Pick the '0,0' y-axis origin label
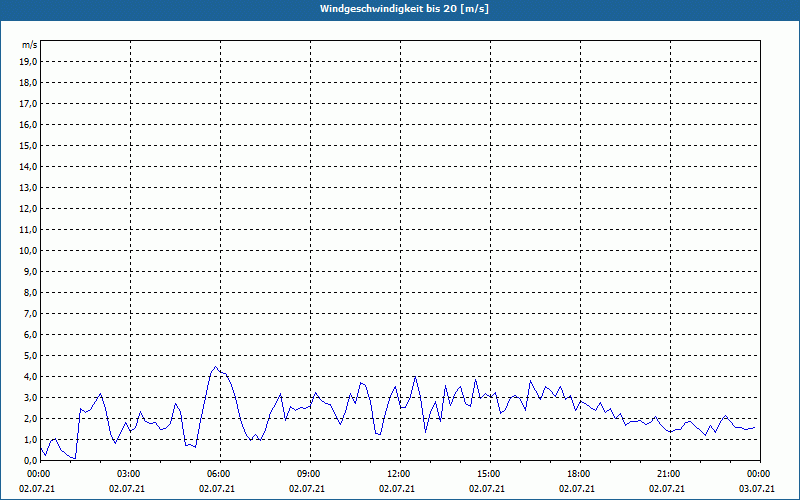This screenshot has width=800, height=500. [30, 461]
